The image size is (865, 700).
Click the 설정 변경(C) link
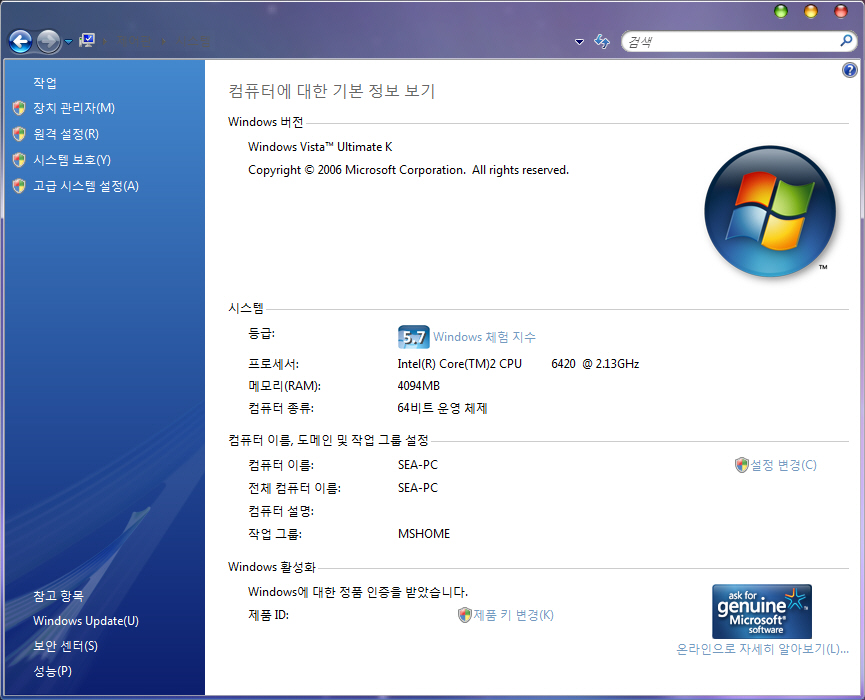783,465
